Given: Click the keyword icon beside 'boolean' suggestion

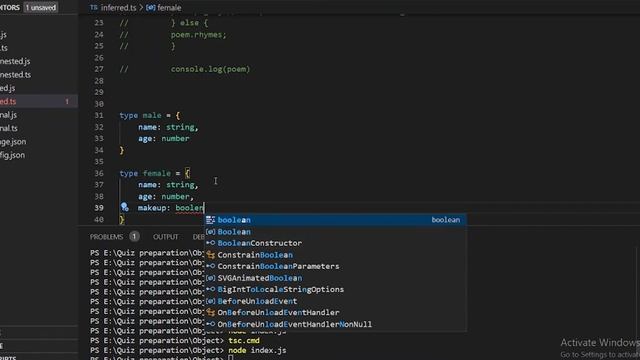Looking at the screenshot, I should [211, 220].
